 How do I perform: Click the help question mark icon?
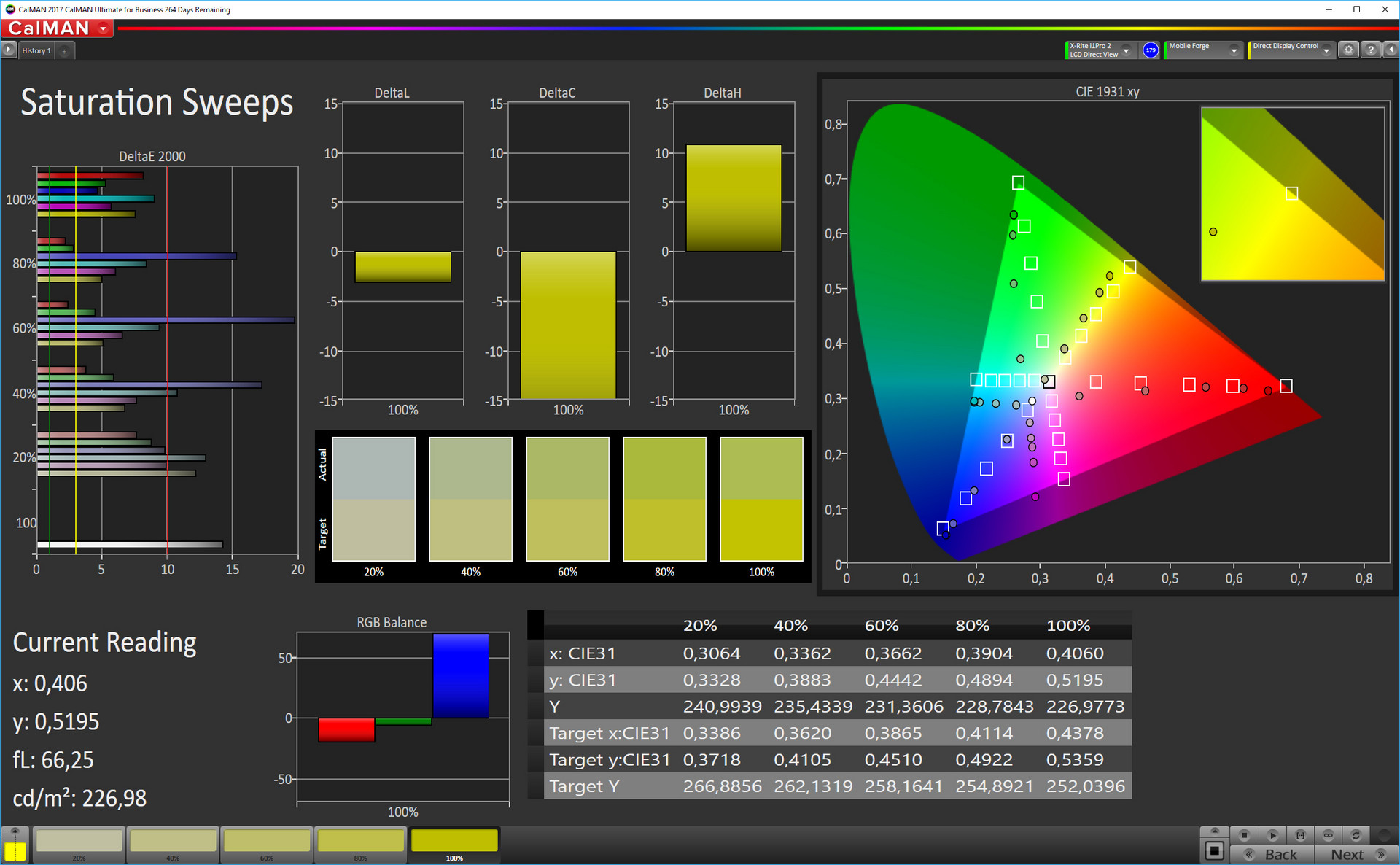tap(1371, 50)
